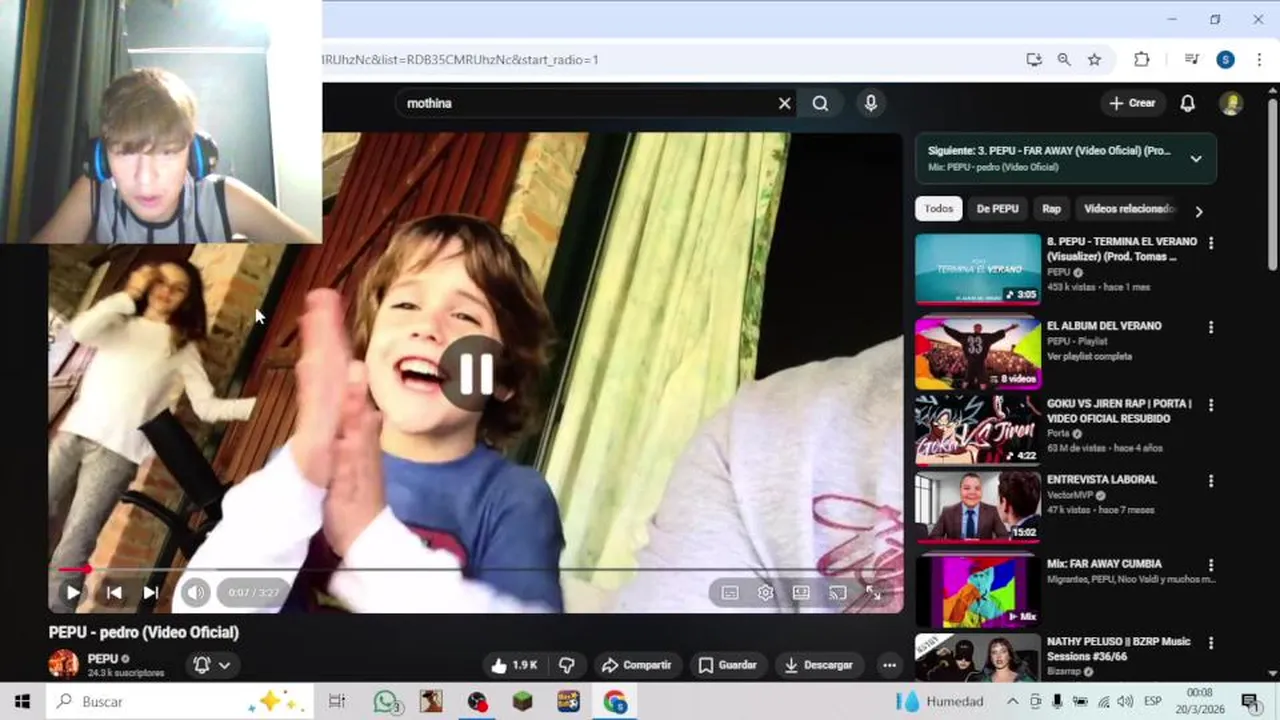Open EL ALBUM DEL VERANO playlist title

[1104, 326]
